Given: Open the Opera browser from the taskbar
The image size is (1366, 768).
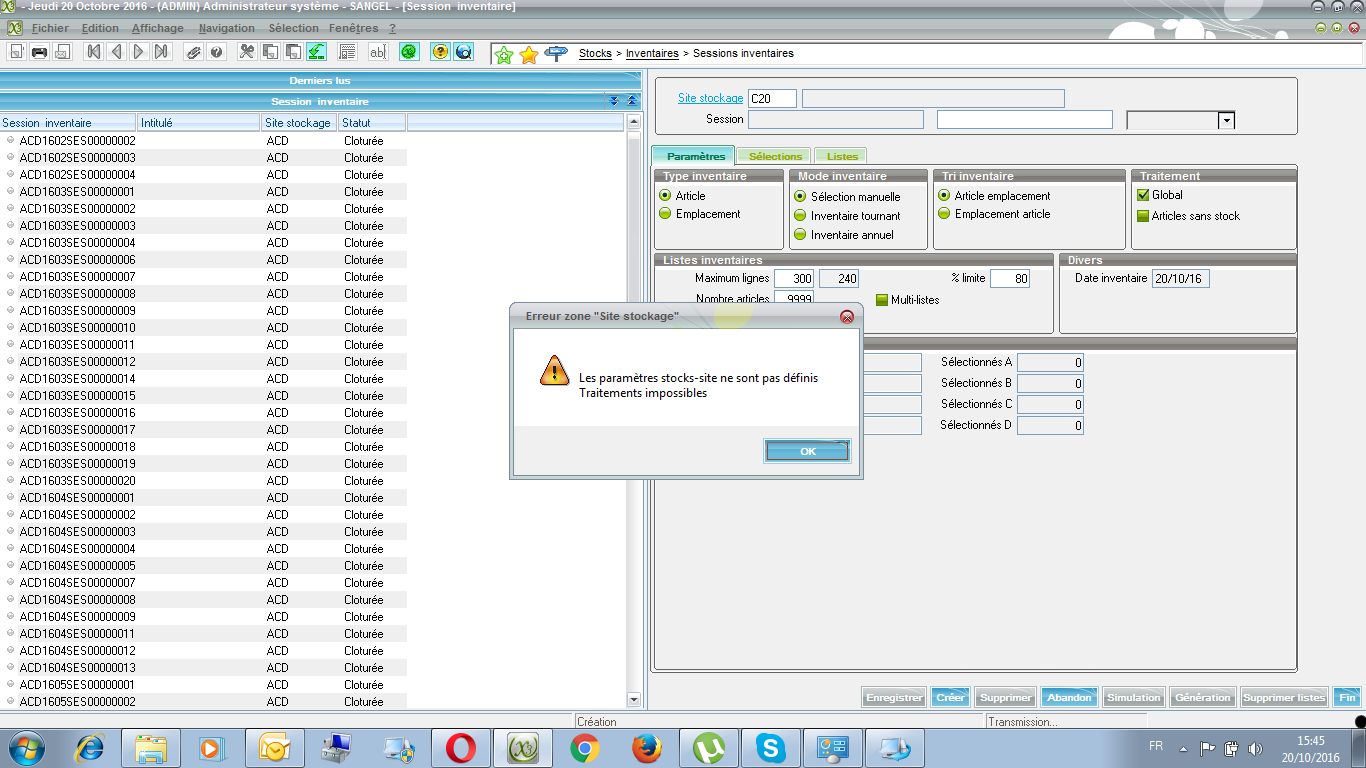Looking at the screenshot, I should click(461, 747).
